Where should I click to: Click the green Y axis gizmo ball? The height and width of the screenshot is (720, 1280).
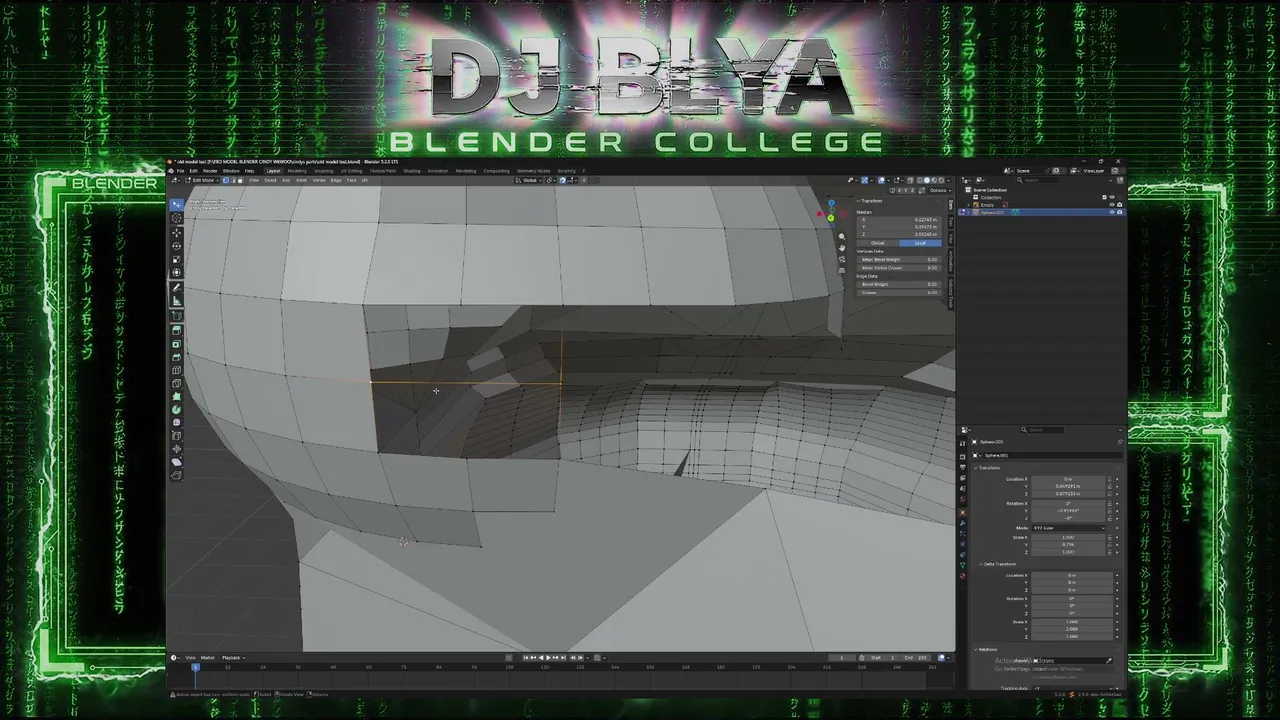[831, 218]
